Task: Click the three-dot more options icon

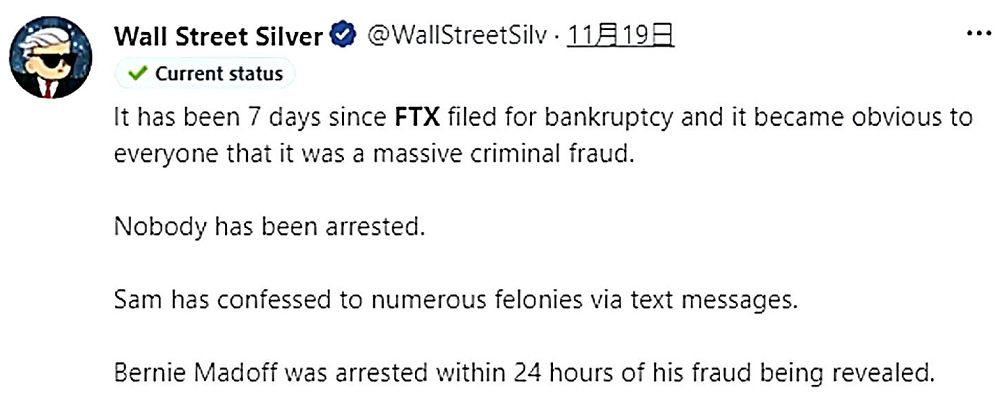Action: [x=976, y=34]
